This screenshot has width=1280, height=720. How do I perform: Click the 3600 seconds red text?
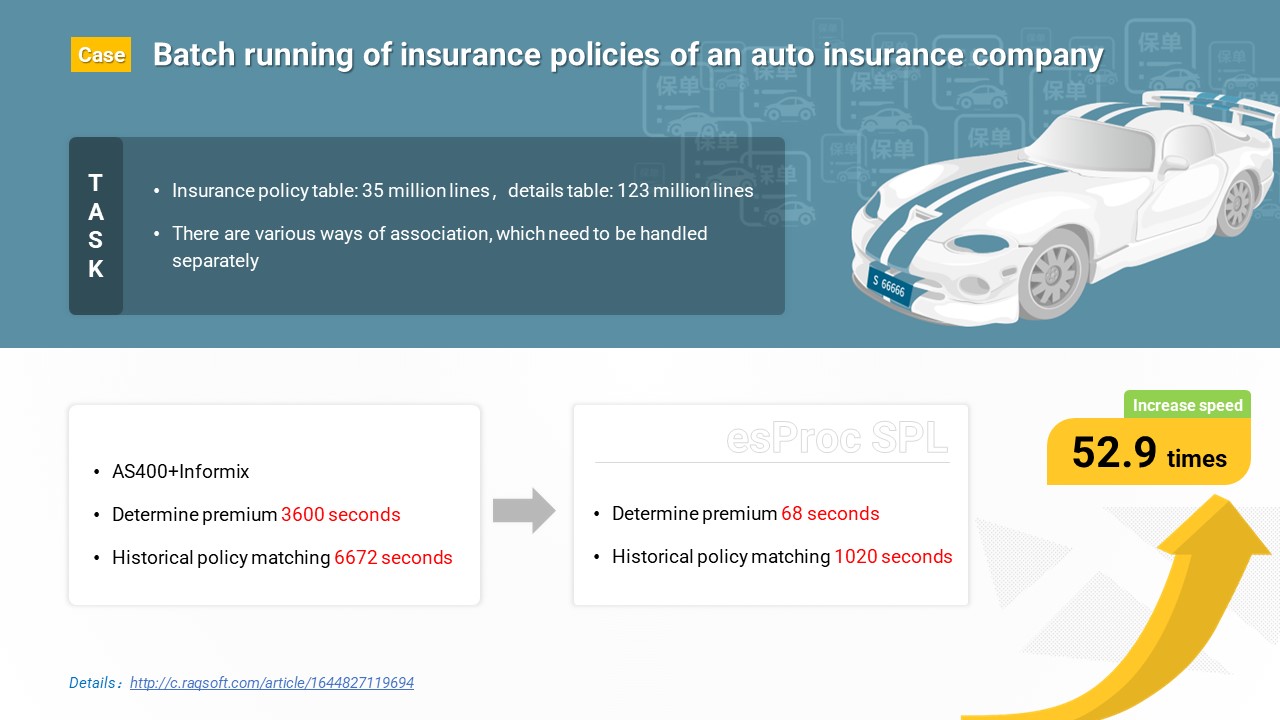coord(340,515)
